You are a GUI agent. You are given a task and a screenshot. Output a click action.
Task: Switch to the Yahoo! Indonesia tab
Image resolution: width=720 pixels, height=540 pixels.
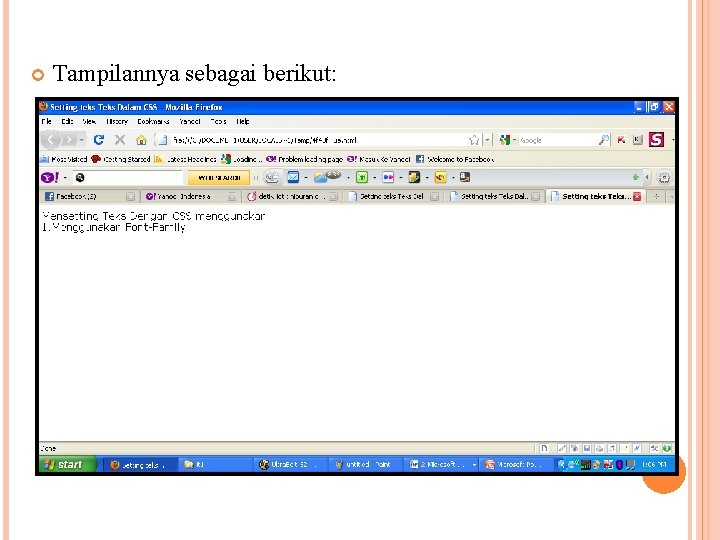(191, 197)
